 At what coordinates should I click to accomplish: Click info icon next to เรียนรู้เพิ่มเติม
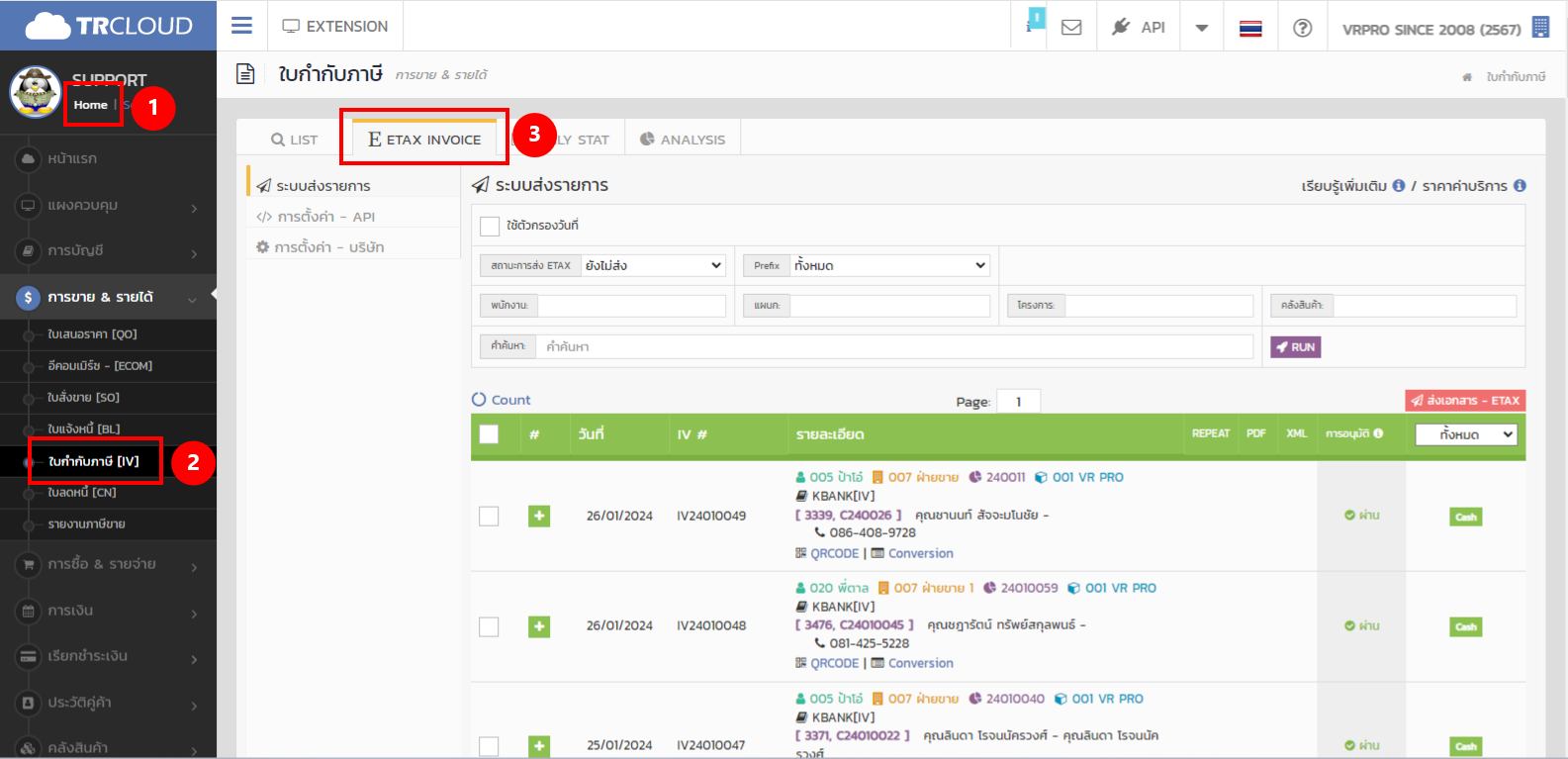tap(1399, 185)
